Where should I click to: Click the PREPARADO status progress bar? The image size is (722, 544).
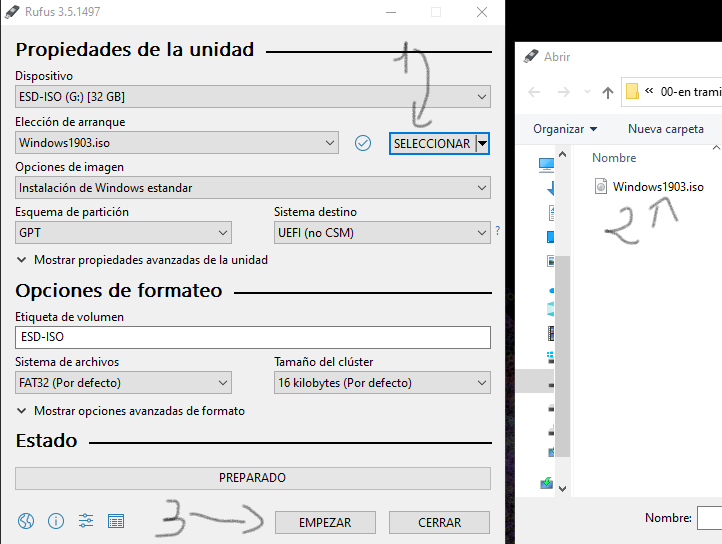[253, 478]
